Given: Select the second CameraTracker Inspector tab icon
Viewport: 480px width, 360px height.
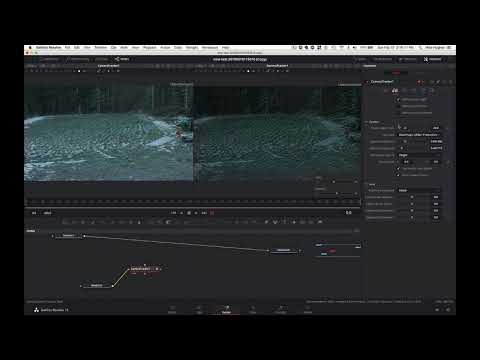Looking at the screenshot, I should [395, 90].
